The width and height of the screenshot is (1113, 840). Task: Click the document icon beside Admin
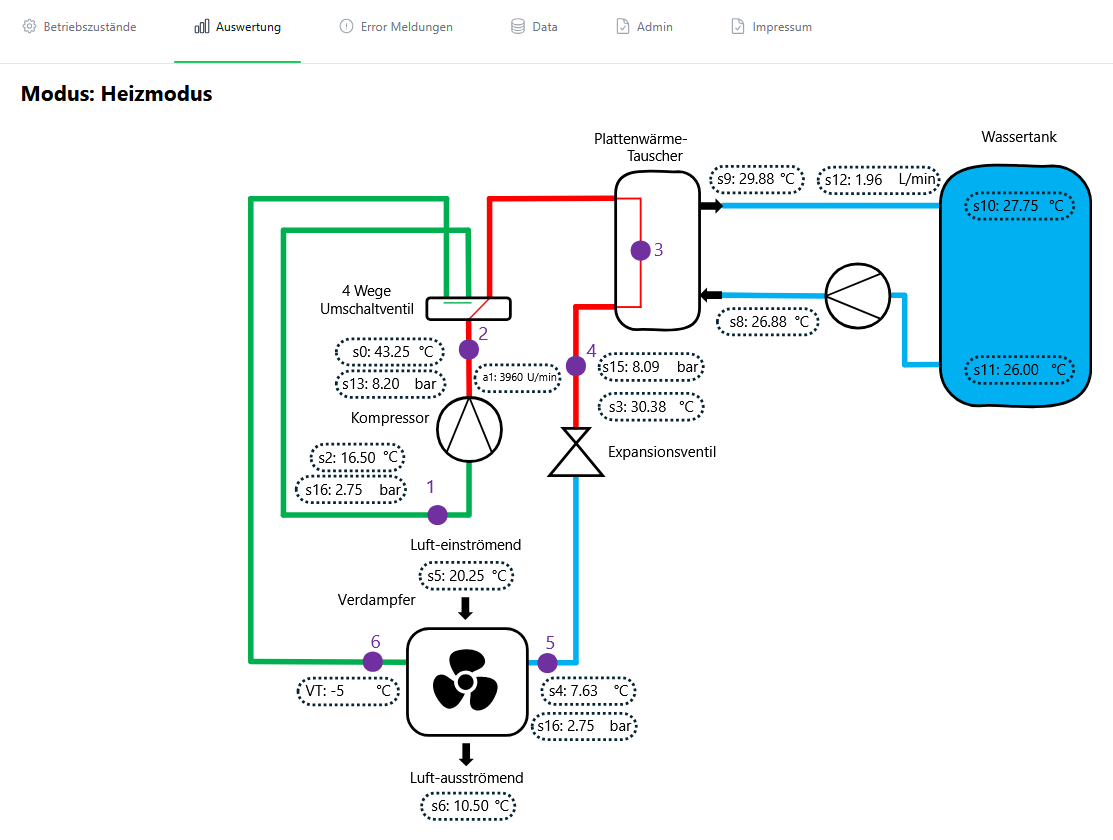point(623,26)
